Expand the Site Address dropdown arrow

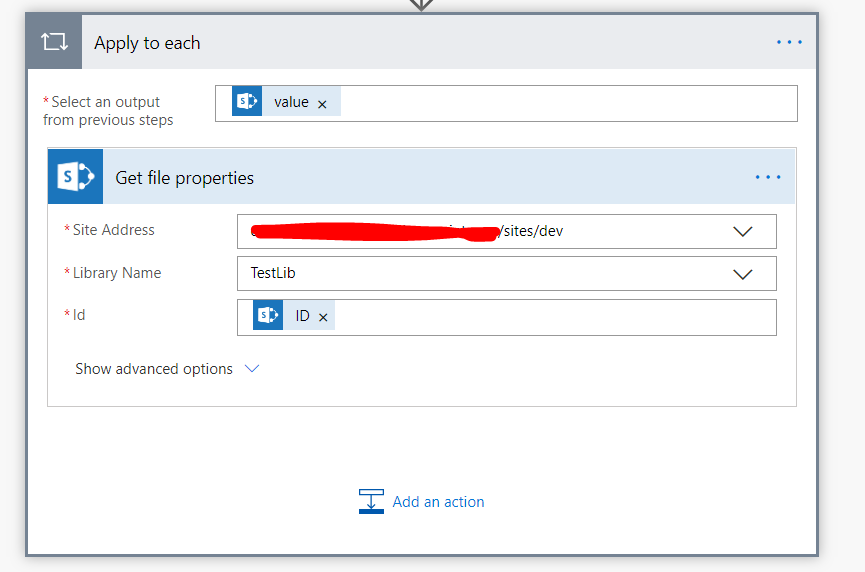pos(743,231)
